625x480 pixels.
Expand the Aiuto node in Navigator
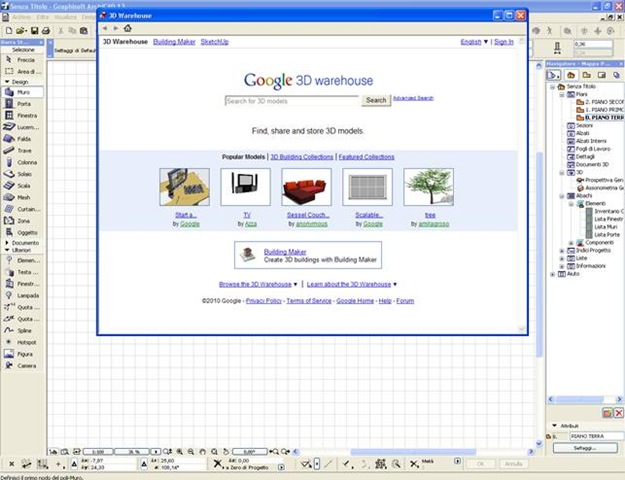pyautogui.click(x=552, y=274)
